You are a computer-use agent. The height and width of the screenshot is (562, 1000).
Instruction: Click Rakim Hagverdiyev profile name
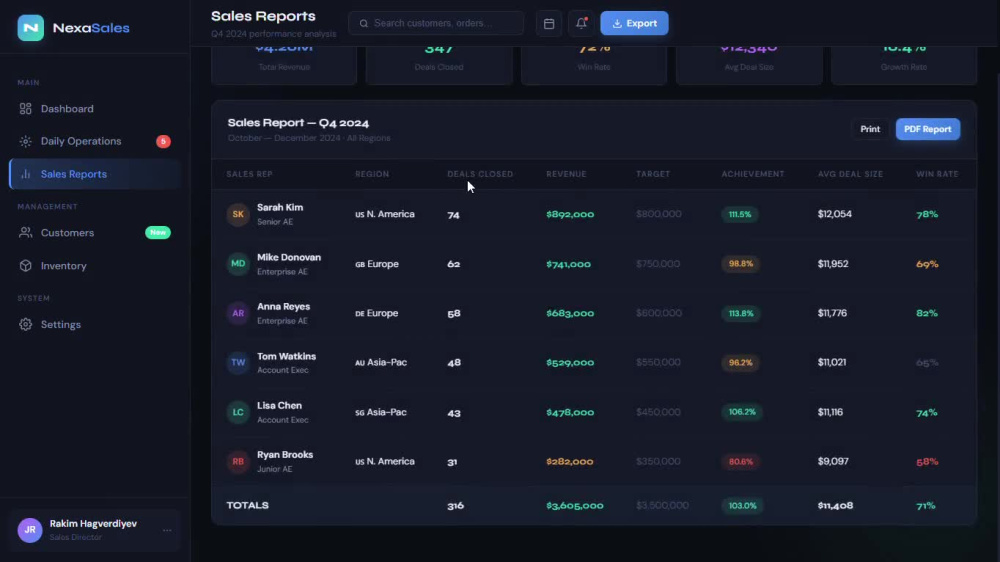(93, 524)
